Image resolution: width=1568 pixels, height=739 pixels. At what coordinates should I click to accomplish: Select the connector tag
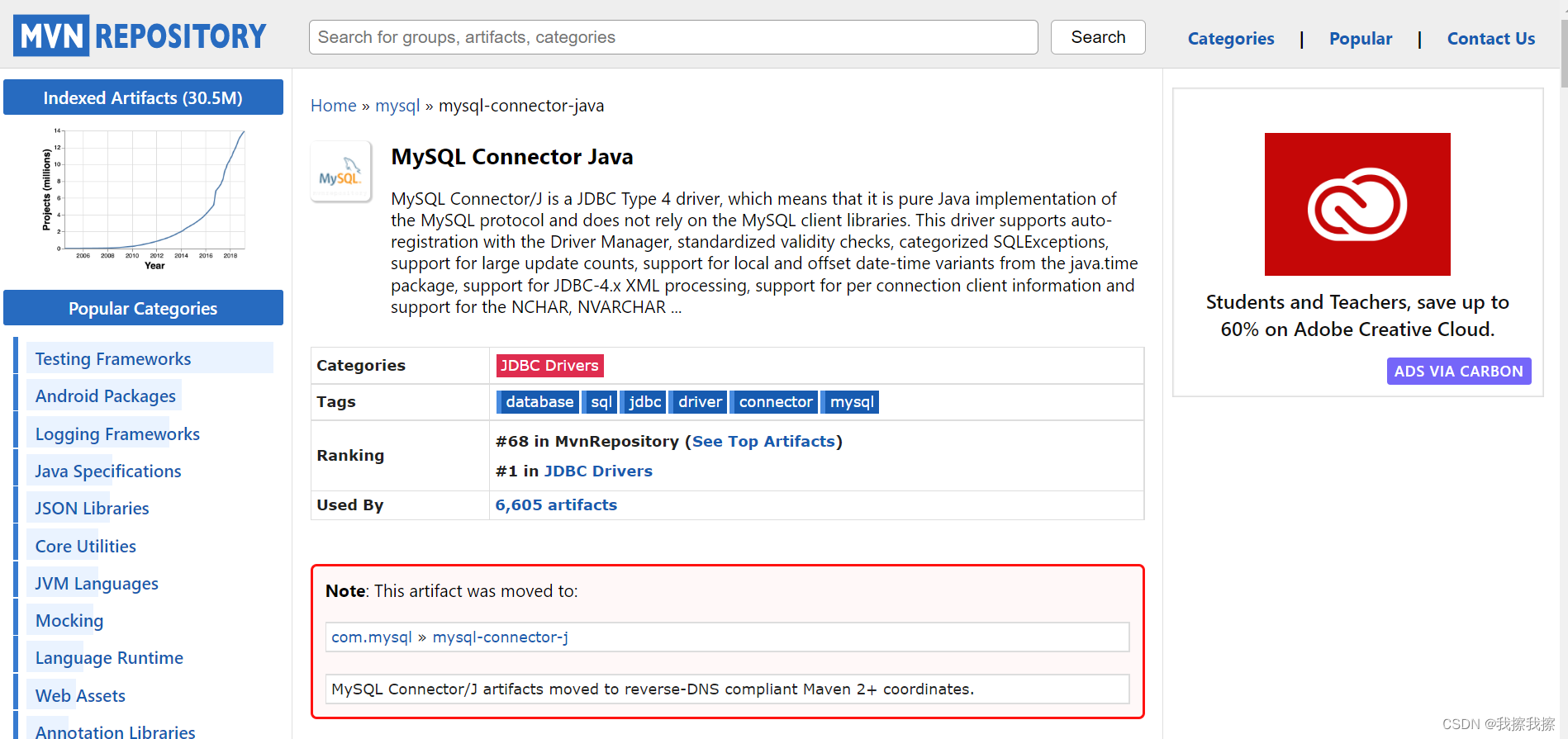pyautogui.click(x=775, y=402)
